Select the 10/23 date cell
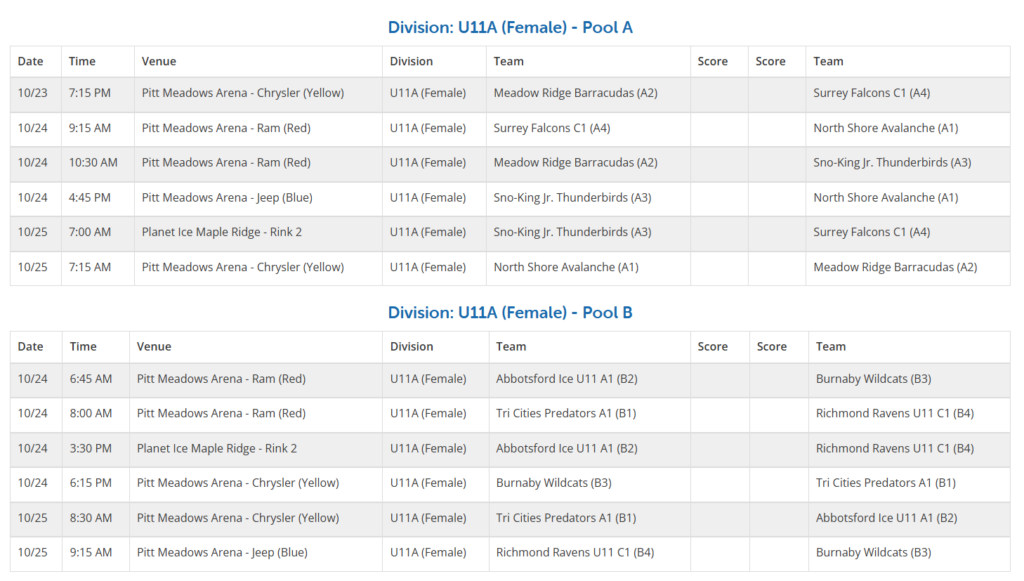Screen dimensions: 1024x581 [x=33, y=93]
